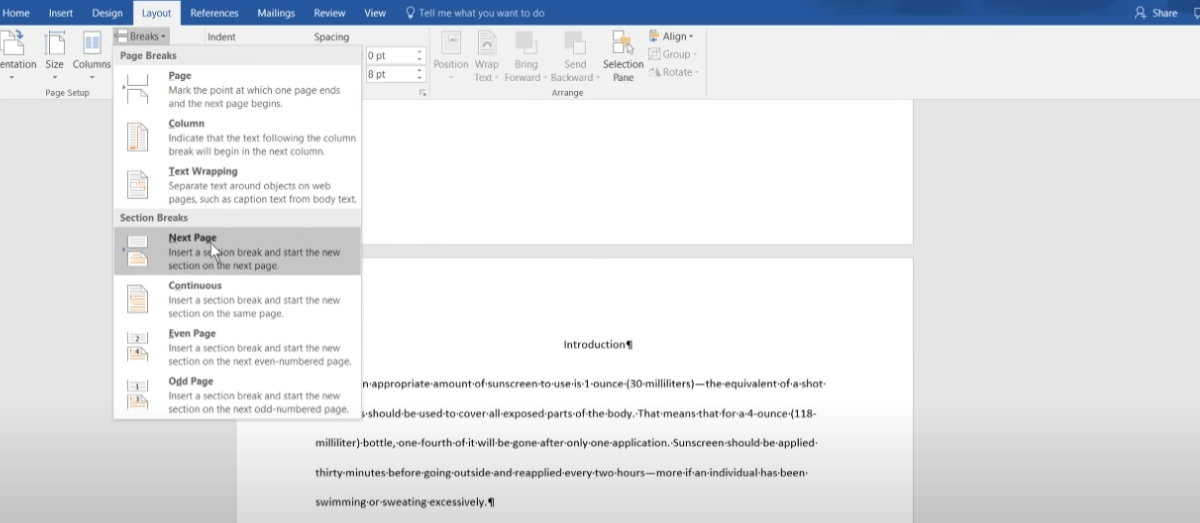
Task: Click the Next Page section icon
Action: click(137, 251)
